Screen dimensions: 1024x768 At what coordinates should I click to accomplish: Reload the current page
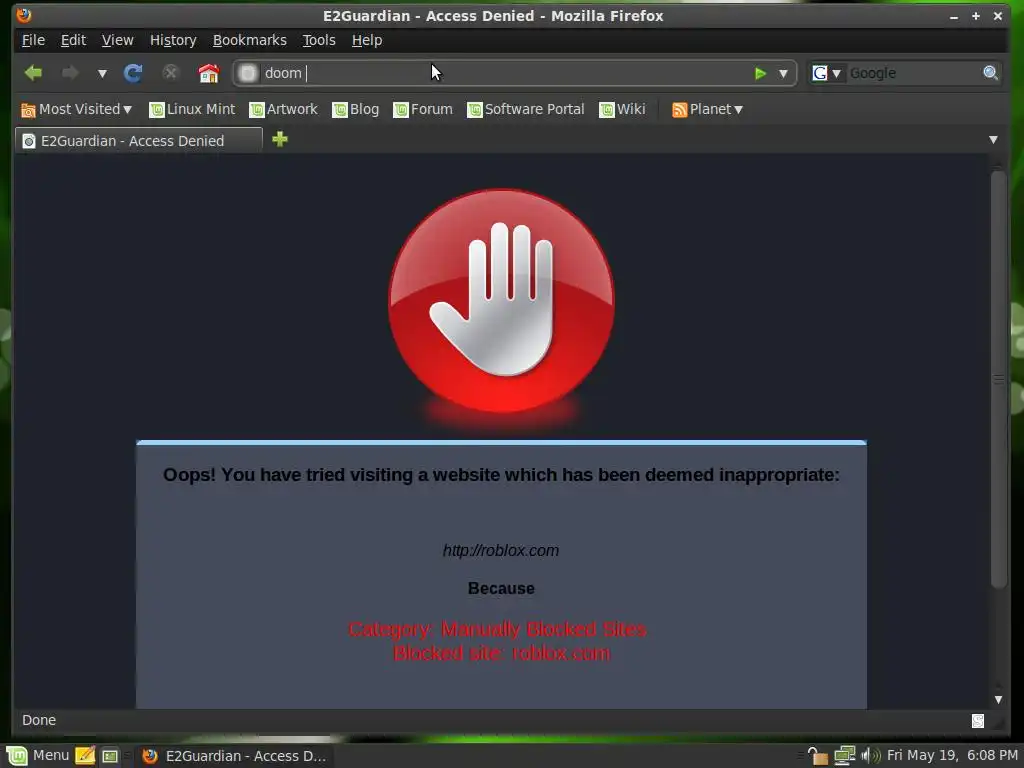(133, 73)
